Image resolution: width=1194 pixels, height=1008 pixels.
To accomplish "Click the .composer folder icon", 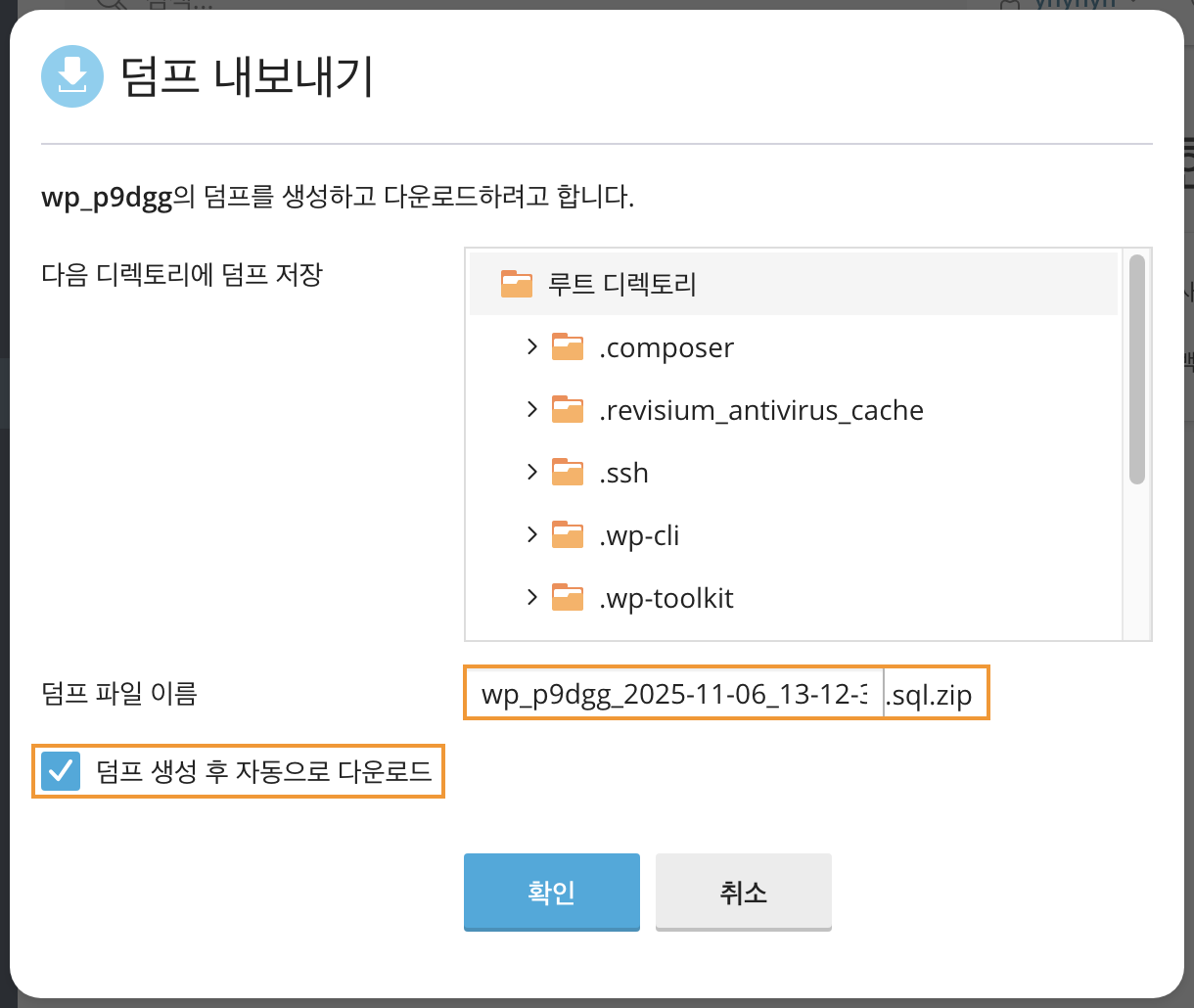I will (568, 347).
